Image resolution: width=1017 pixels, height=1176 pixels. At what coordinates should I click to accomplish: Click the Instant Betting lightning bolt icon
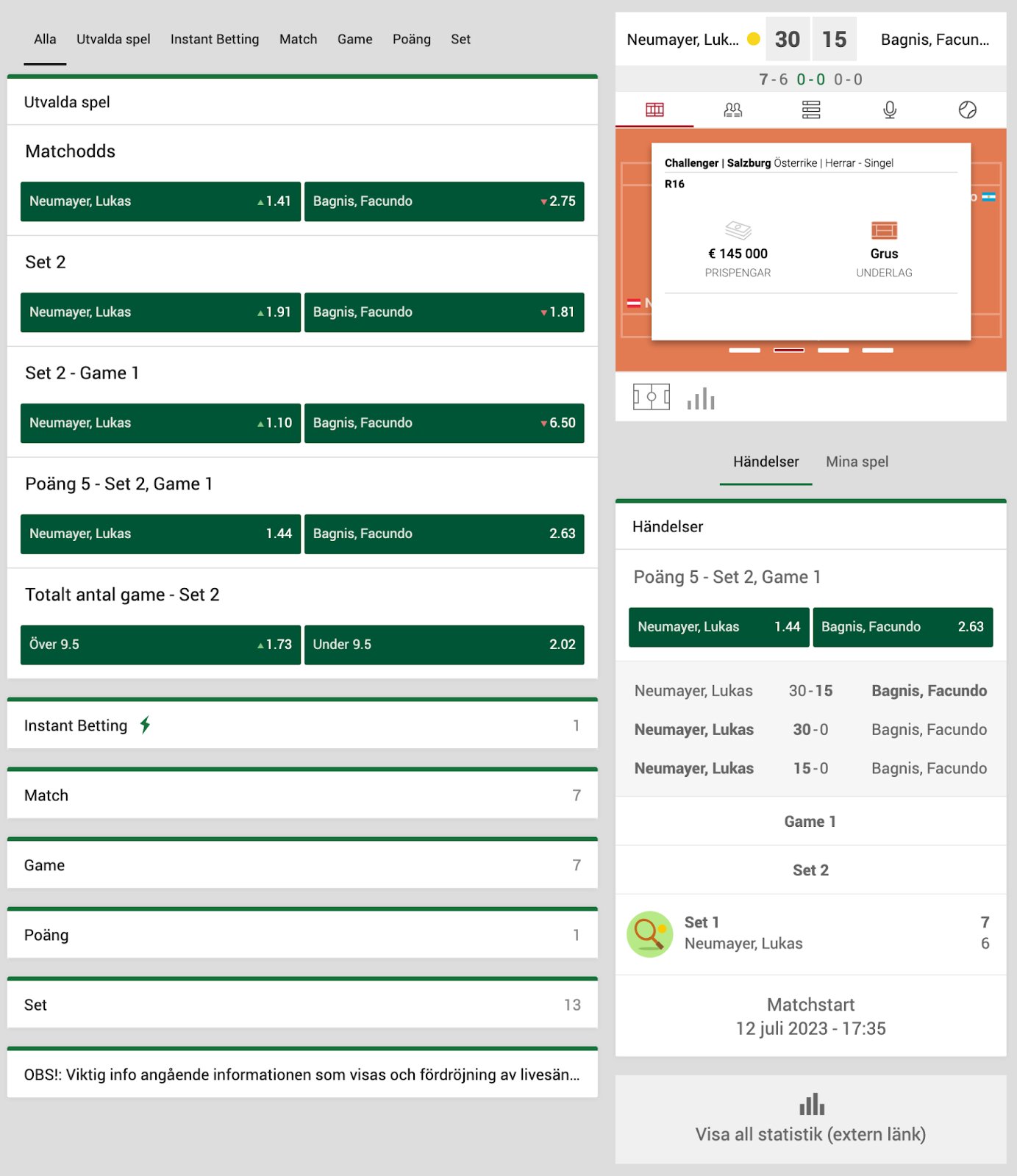click(146, 725)
